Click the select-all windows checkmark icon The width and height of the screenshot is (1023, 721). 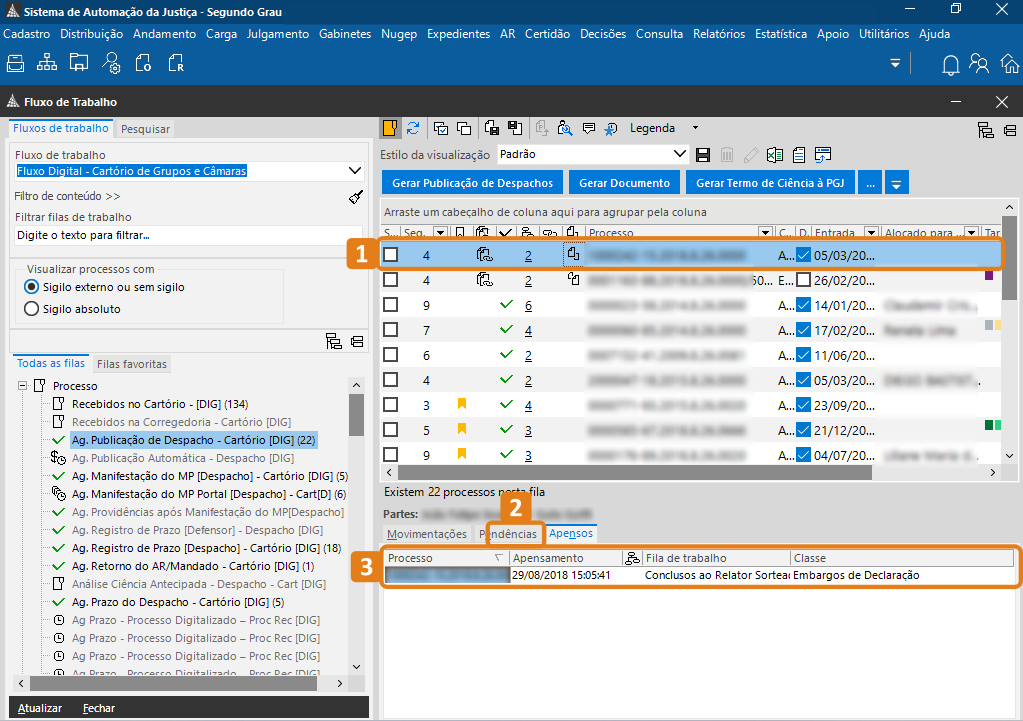coord(441,129)
